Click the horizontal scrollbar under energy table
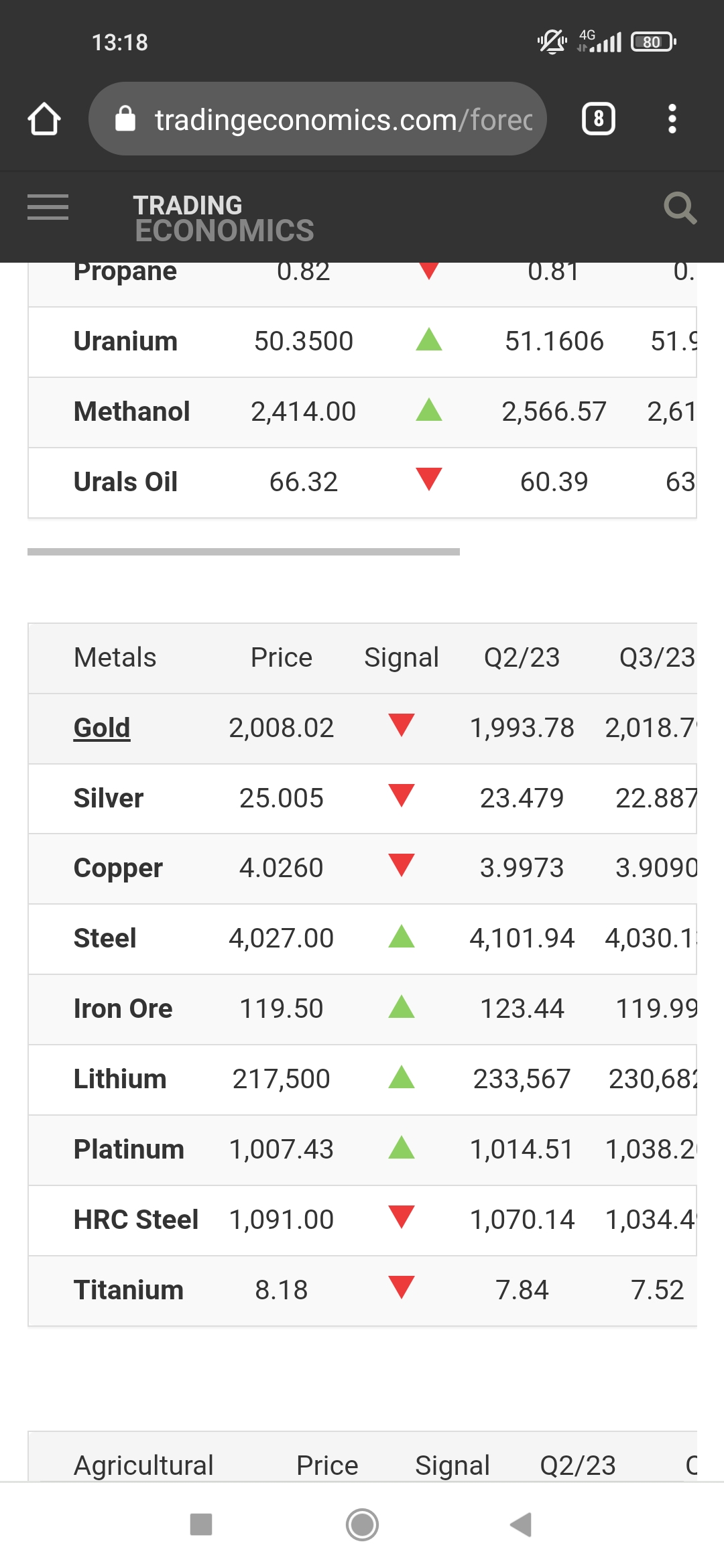The height and width of the screenshot is (1568, 724). click(243, 551)
